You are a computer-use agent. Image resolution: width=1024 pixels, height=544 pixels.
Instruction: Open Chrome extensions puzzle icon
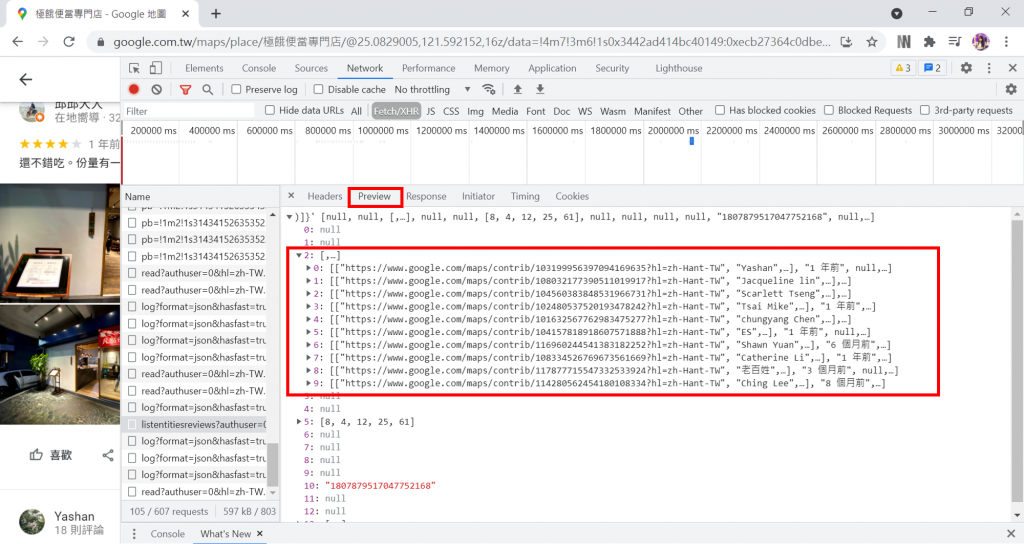pyautogui.click(x=929, y=42)
